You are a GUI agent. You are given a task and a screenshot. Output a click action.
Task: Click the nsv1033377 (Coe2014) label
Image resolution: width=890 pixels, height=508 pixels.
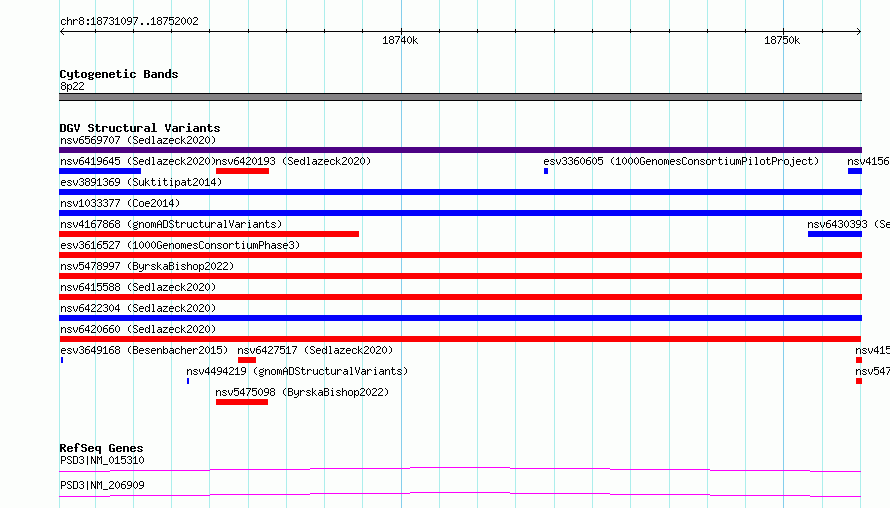pos(120,203)
